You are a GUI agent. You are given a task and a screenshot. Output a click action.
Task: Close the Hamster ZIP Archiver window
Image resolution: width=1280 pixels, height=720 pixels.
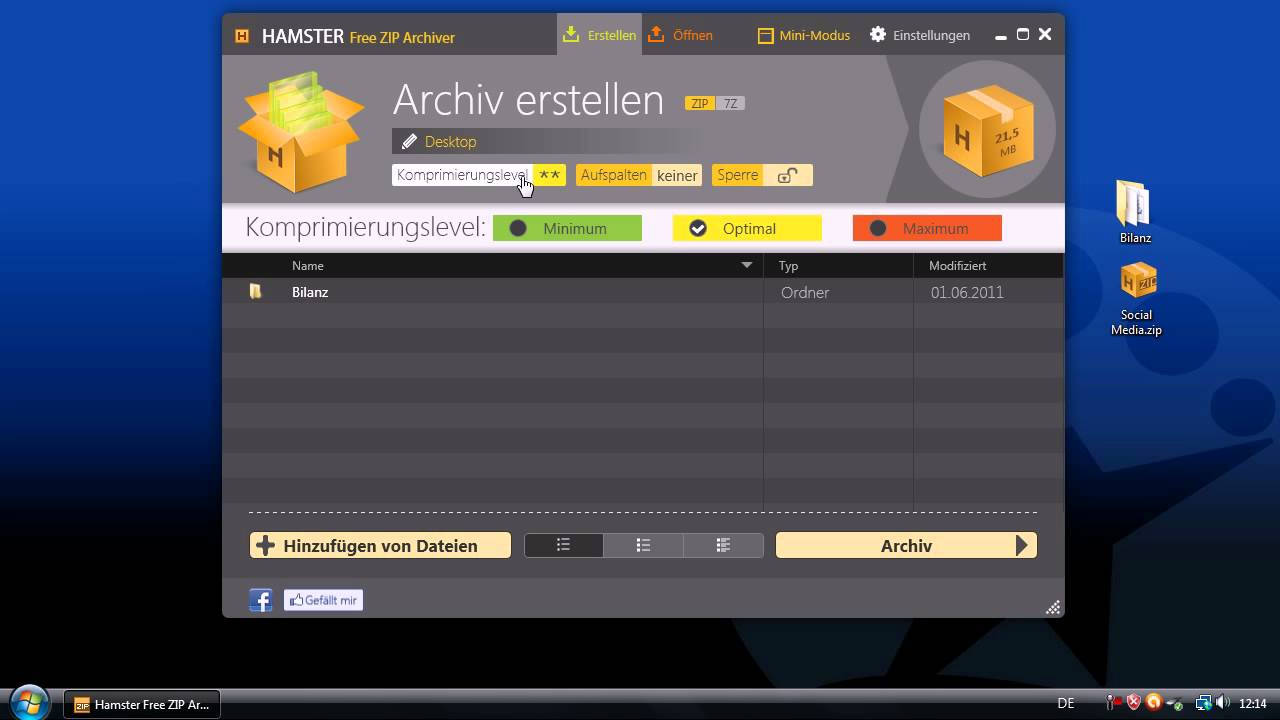pos(1045,34)
